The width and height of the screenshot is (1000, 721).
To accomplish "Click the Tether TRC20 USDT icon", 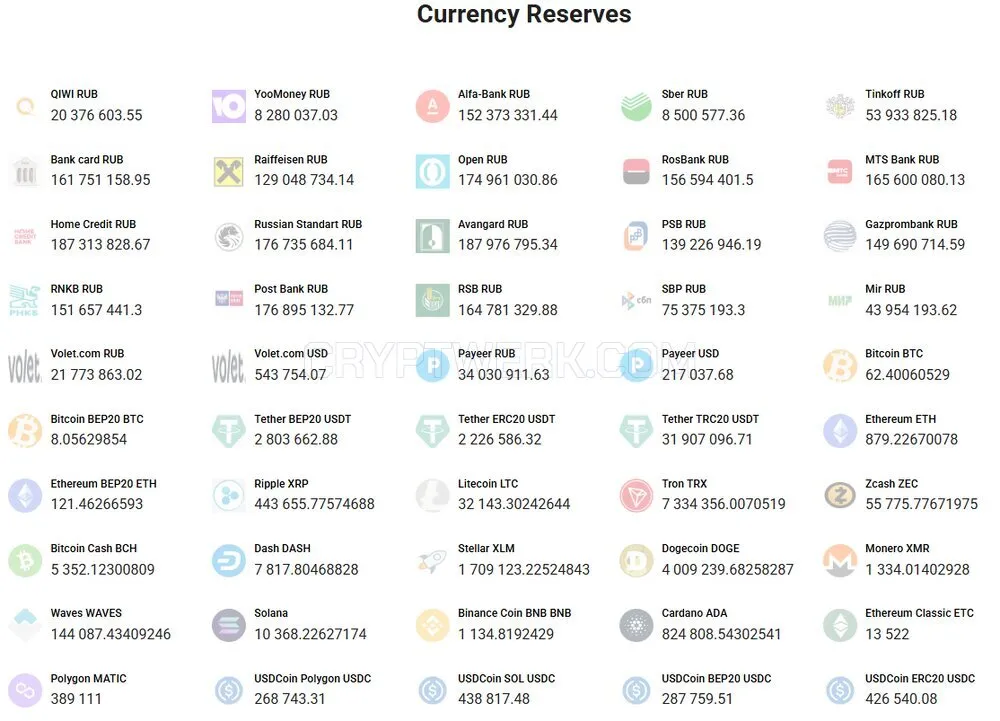I will pyautogui.click(x=636, y=431).
